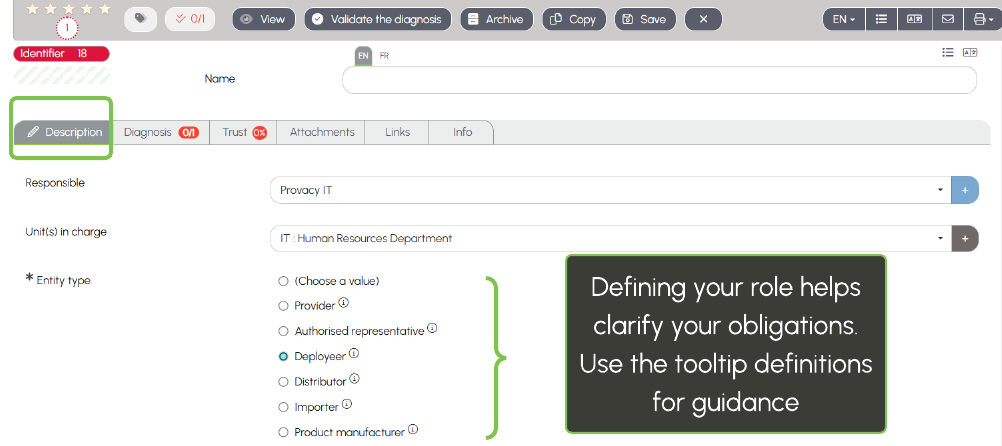Image resolution: width=1002 pixels, height=446 pixels.
Task: Click the plus icon beside Responsible field
Action: click(x=965, y=189)
